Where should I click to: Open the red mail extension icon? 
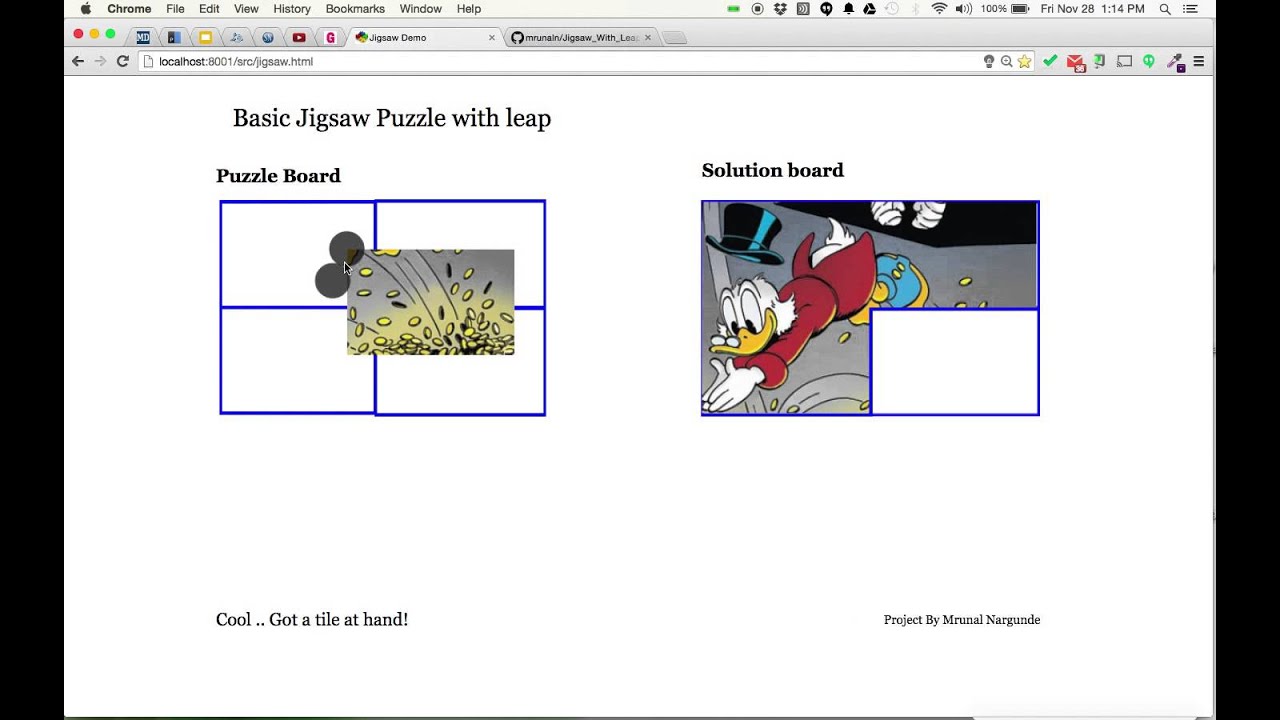click(x=1075, y=62)
